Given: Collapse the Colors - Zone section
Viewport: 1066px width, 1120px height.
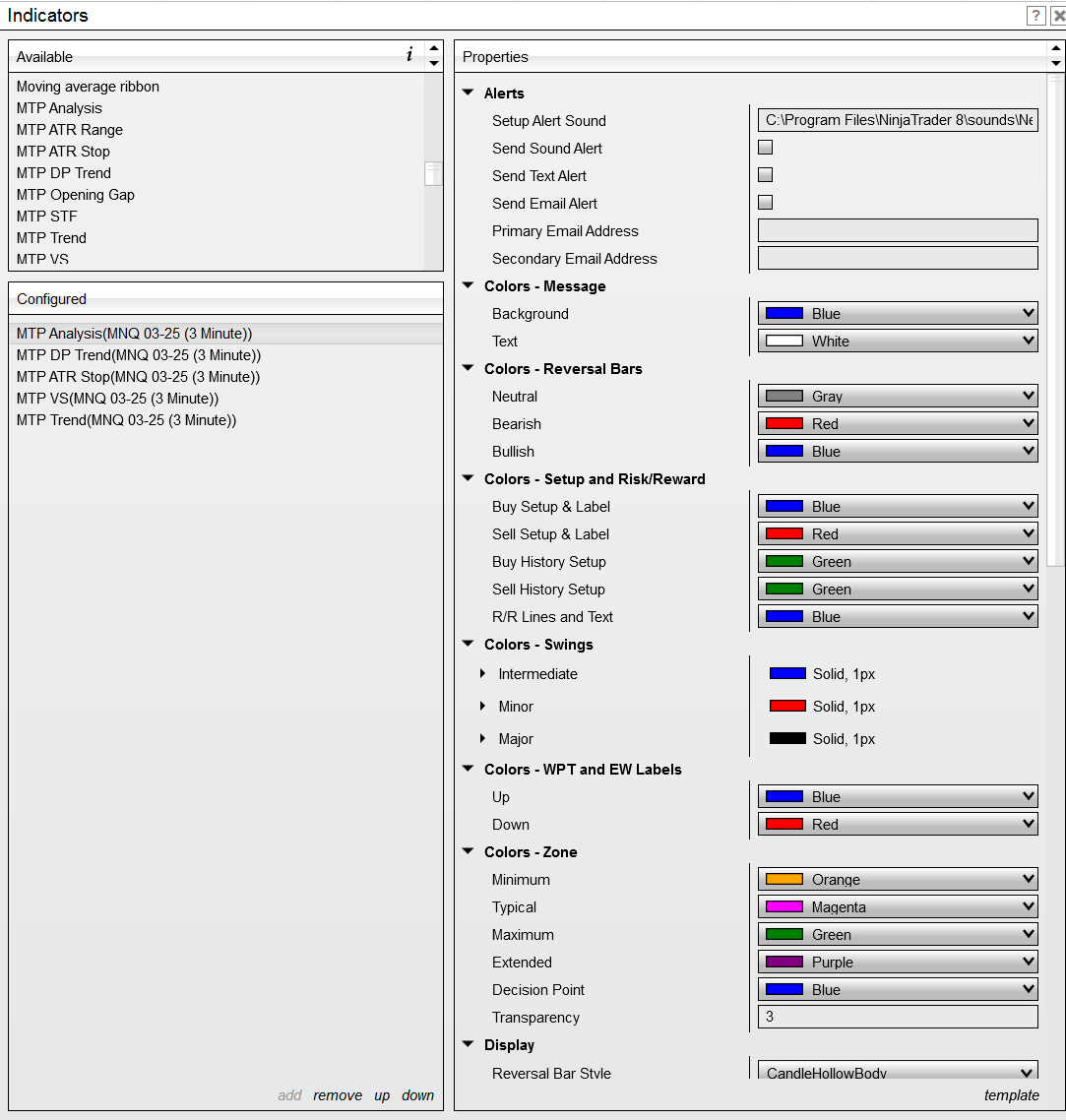Looking at the screenshot, I should pos(468,852).
